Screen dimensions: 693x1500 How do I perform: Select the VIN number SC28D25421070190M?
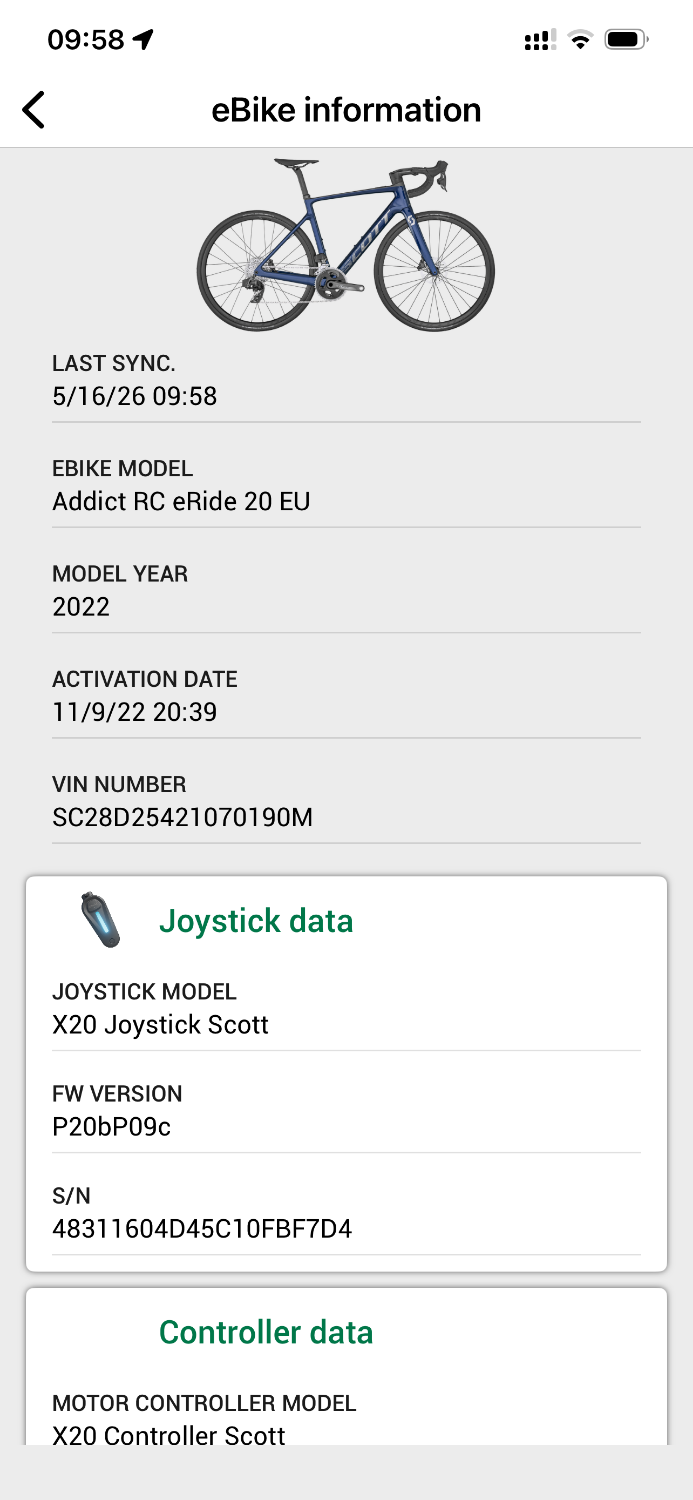click(182, 818)
